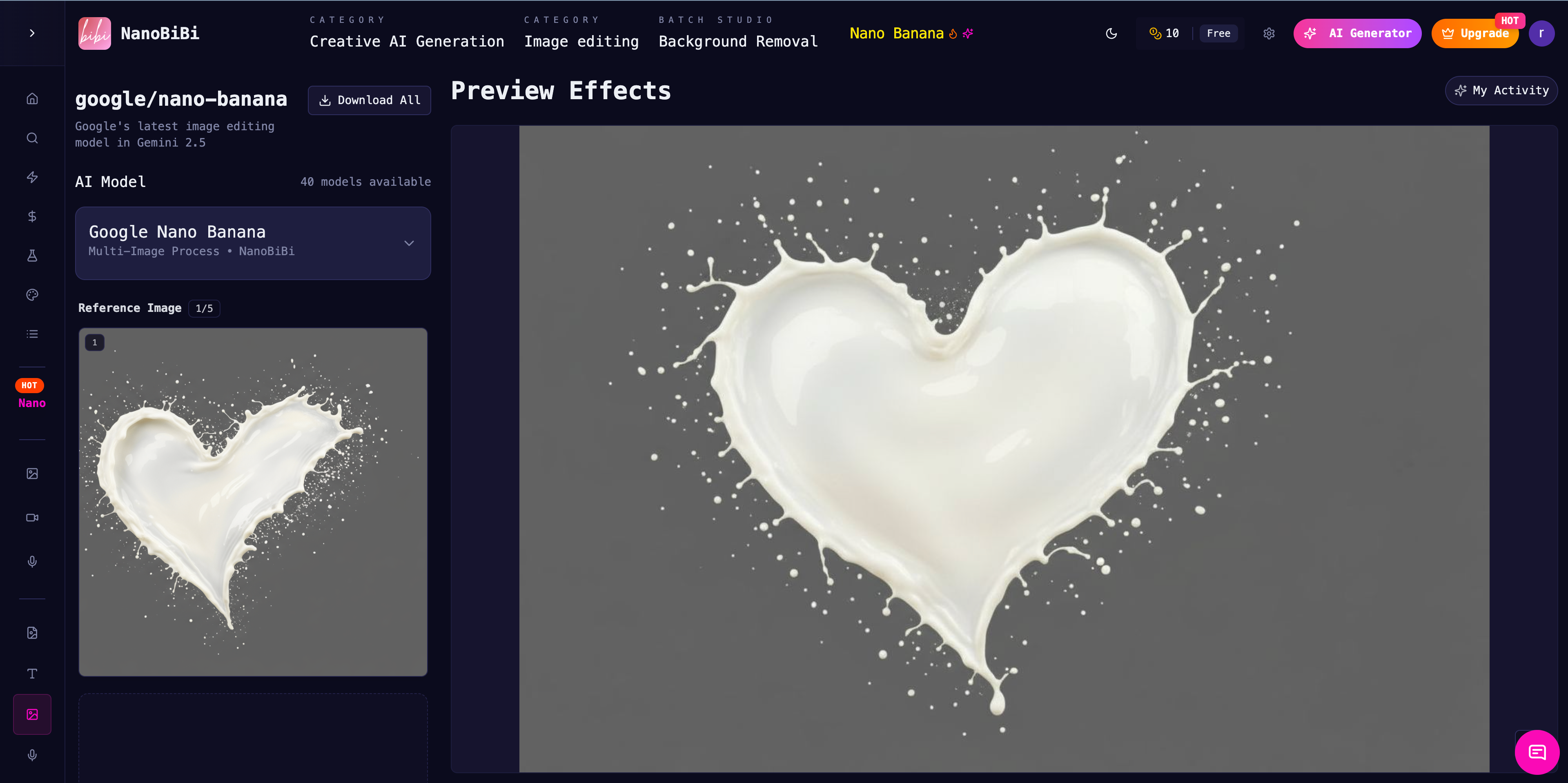Screen dimensions: 1568x783
Task: Expand the left sidebar chevron
Action: (32, 33)
